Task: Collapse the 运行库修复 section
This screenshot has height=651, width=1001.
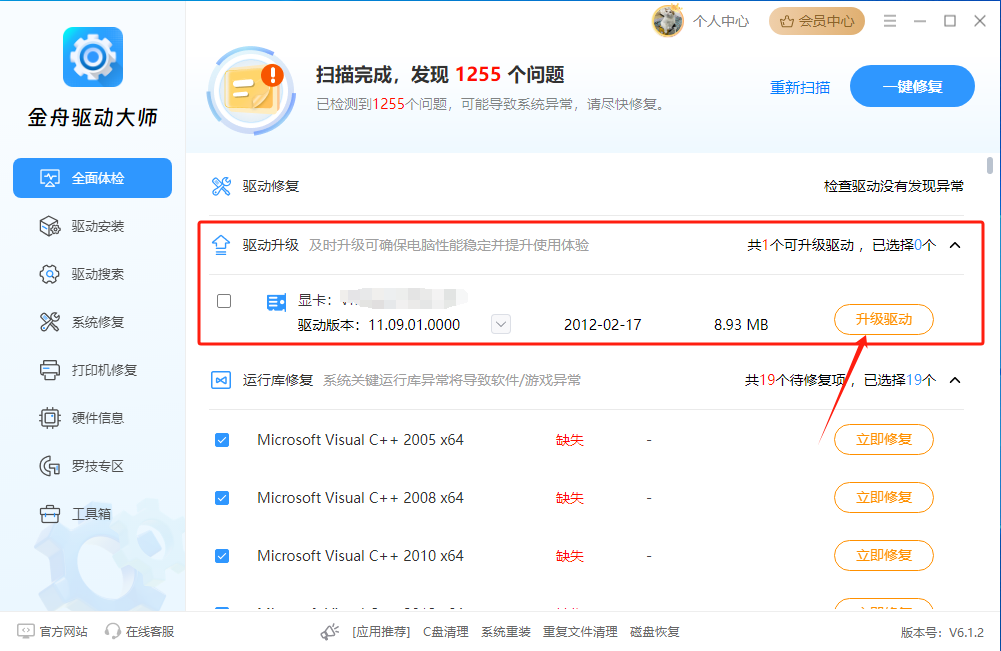Action: [x=955, y=380]
